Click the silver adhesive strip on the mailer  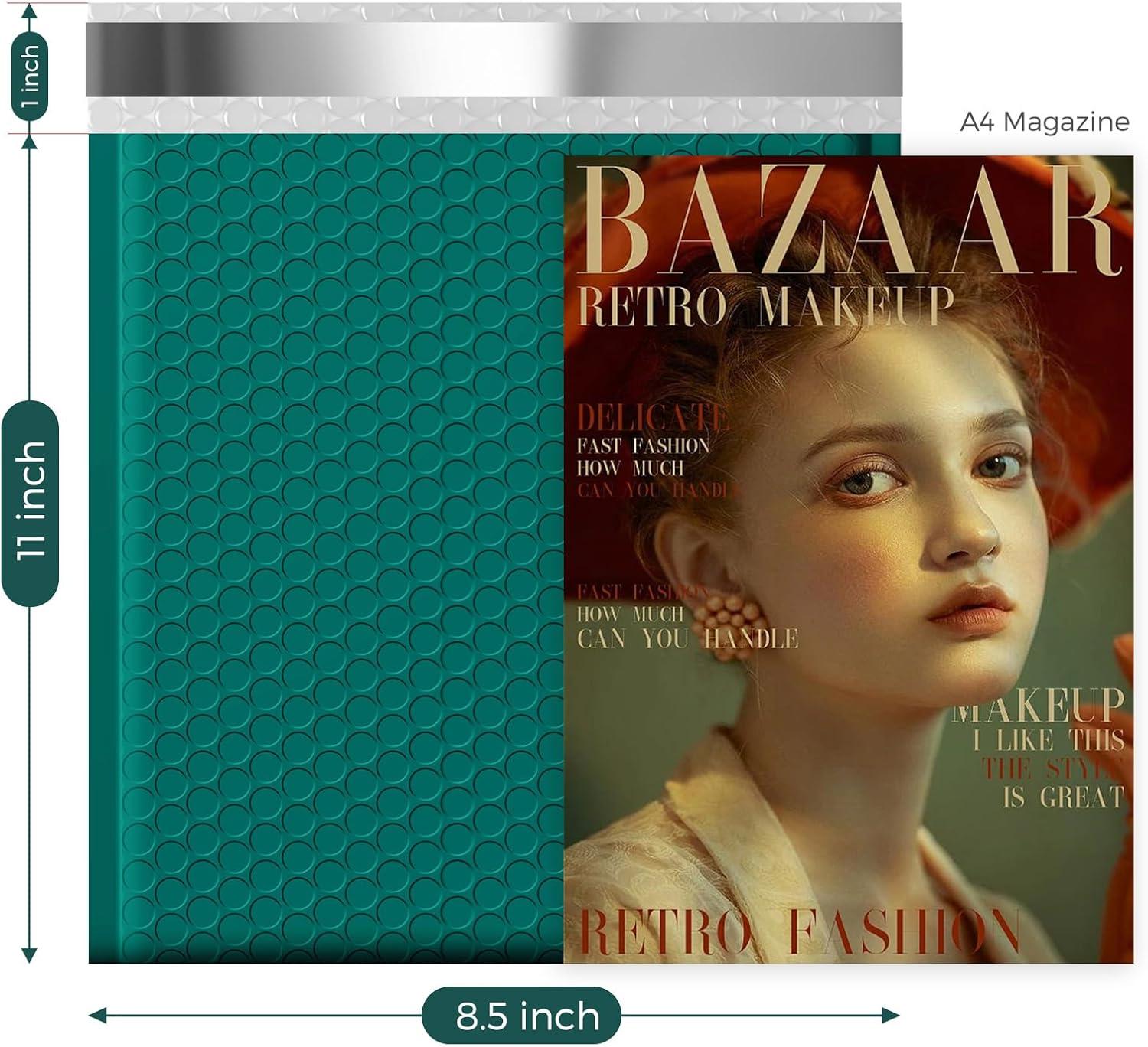pyautogui.click(x=494, y=59)
